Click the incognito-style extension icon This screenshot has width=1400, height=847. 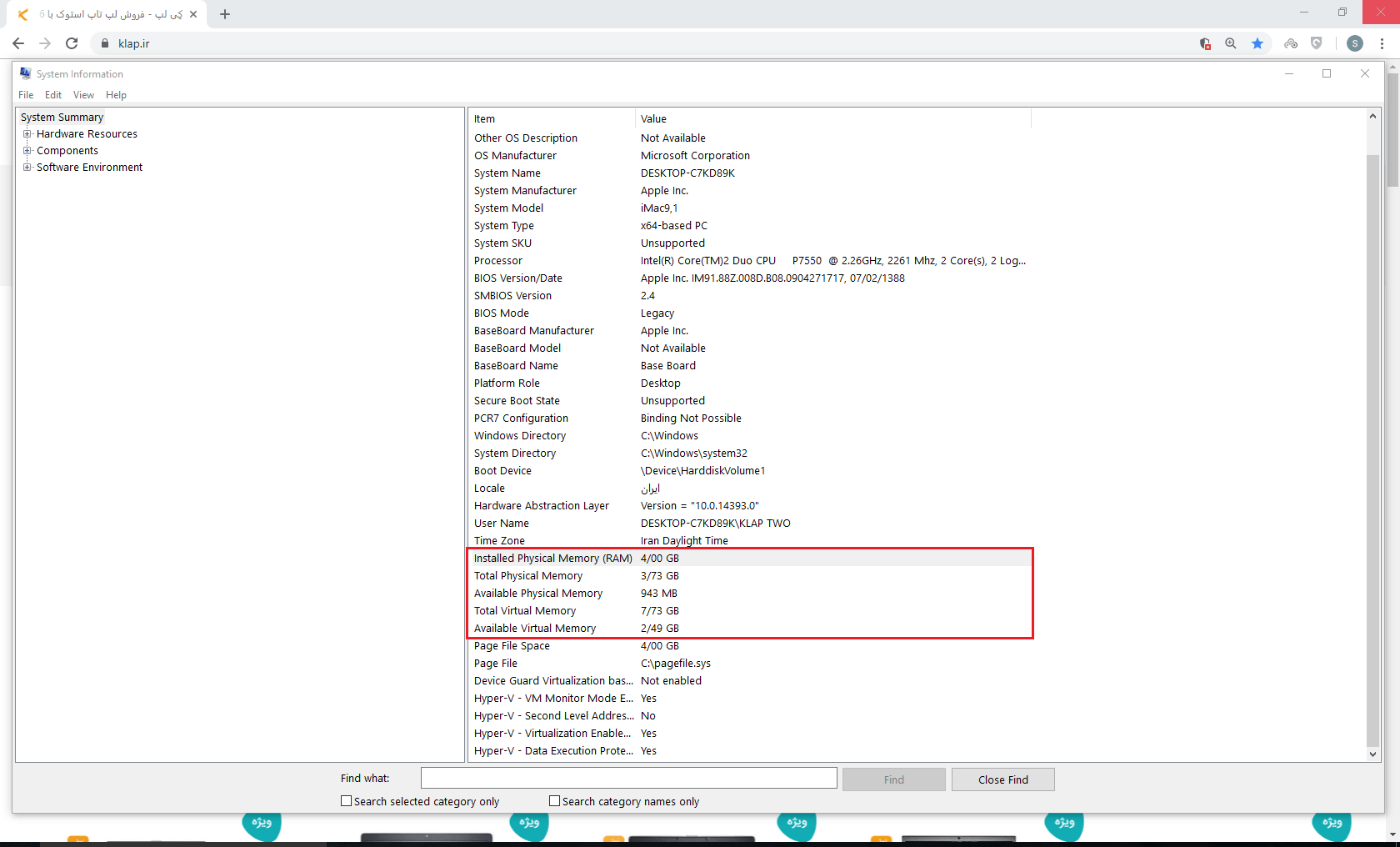pos(1291,43)
